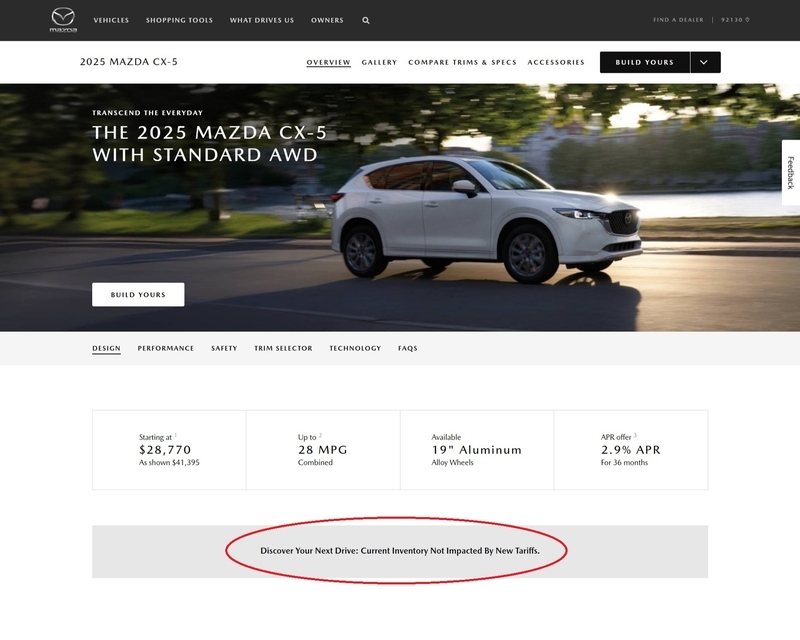The height and width of the screenshot is (640, 800).
Task: Click the Mazda logo icon
Action: pyautogui.click(x=63, y=20)
